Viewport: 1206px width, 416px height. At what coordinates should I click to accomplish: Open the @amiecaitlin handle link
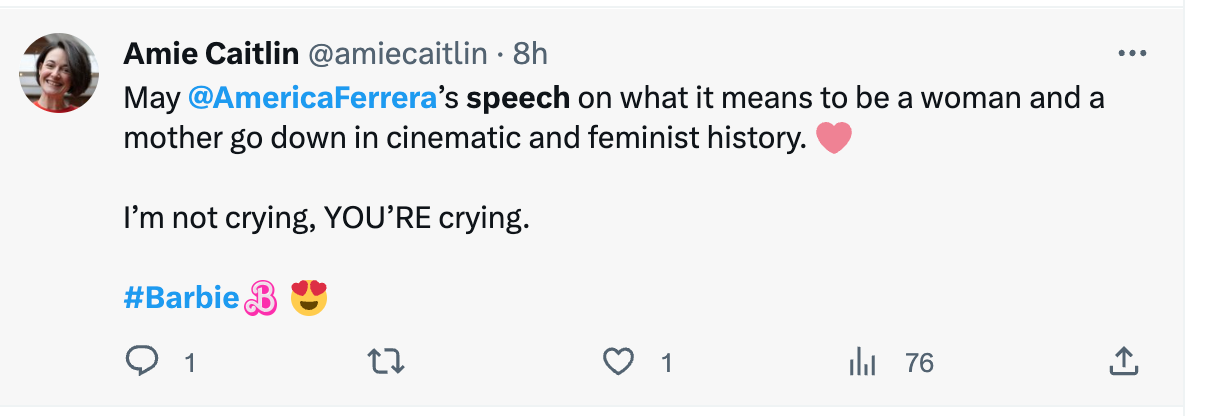point(396,53)
